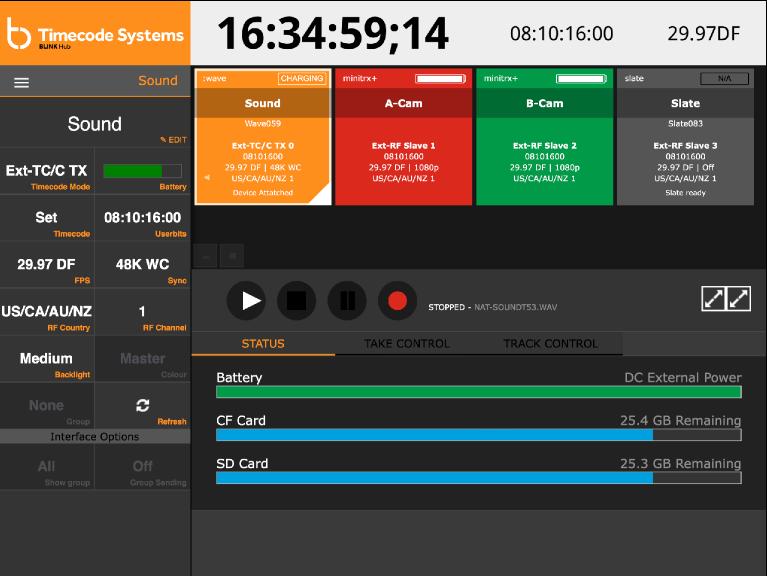This screenshot has width=767, height=576.
Task: Open the TRACK CONTROL tab
Action: click(551, 344)
